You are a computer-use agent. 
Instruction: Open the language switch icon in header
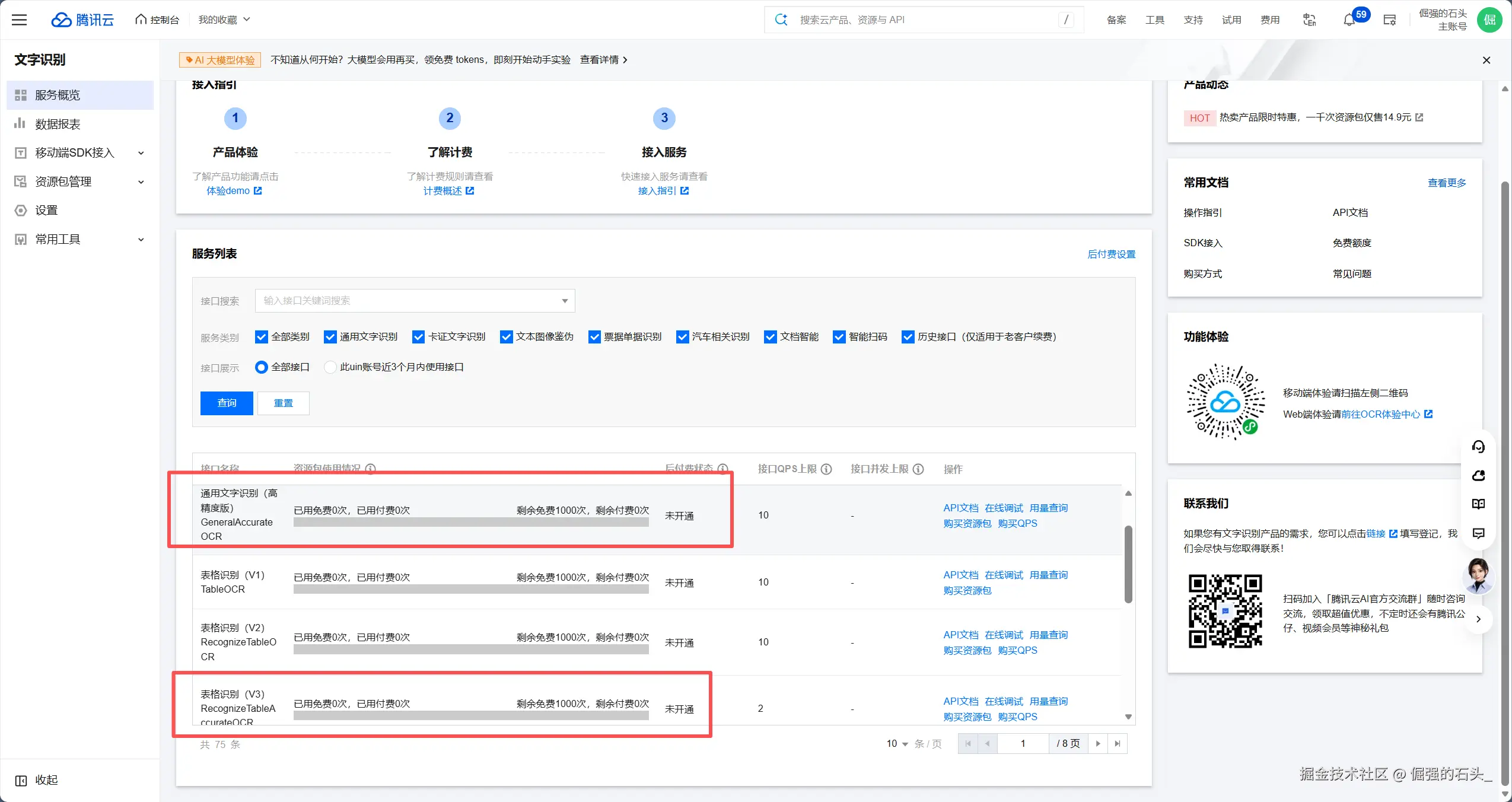click(x=1309, y=20)
